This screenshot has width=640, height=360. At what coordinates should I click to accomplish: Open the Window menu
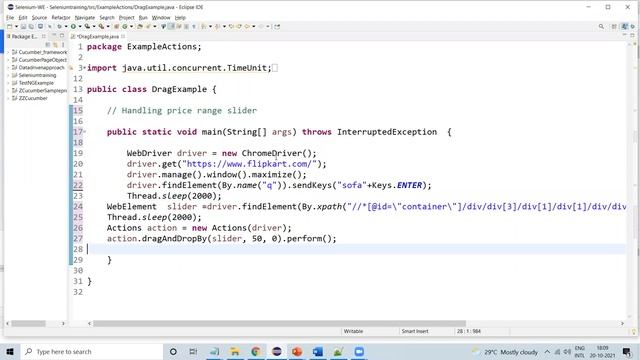tap(161, 18)
